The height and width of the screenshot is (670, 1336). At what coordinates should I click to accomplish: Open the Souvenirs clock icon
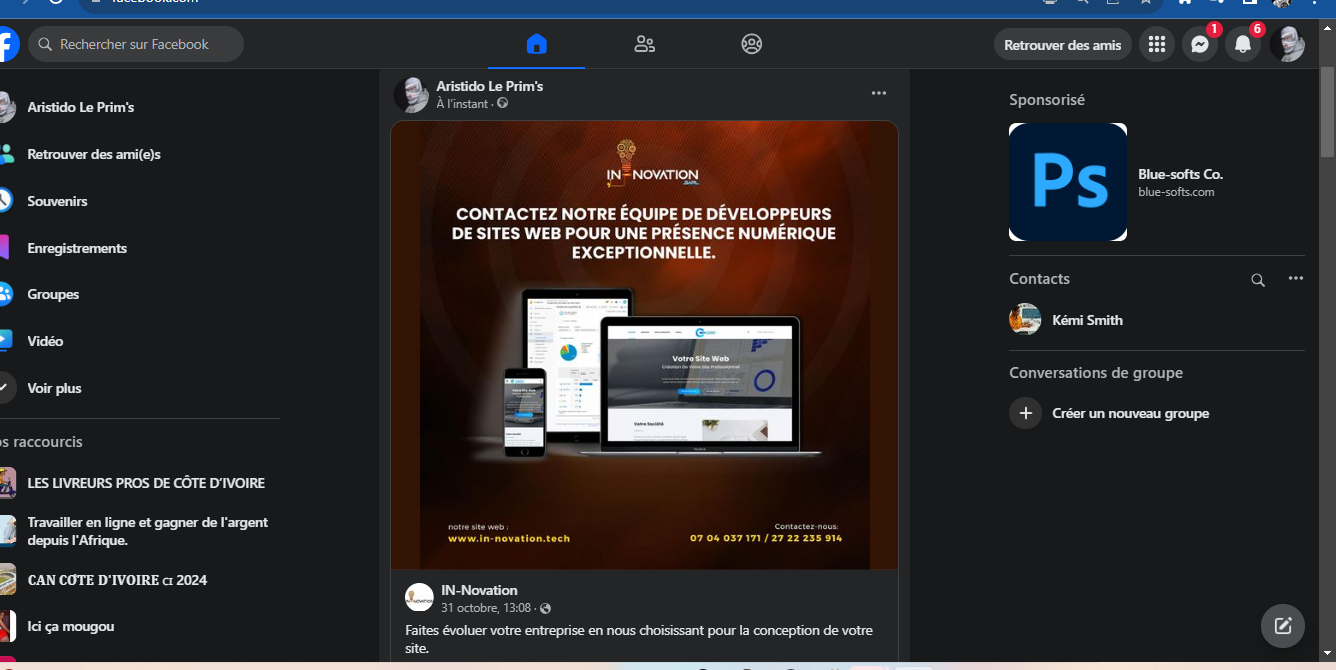coord(5,201)
